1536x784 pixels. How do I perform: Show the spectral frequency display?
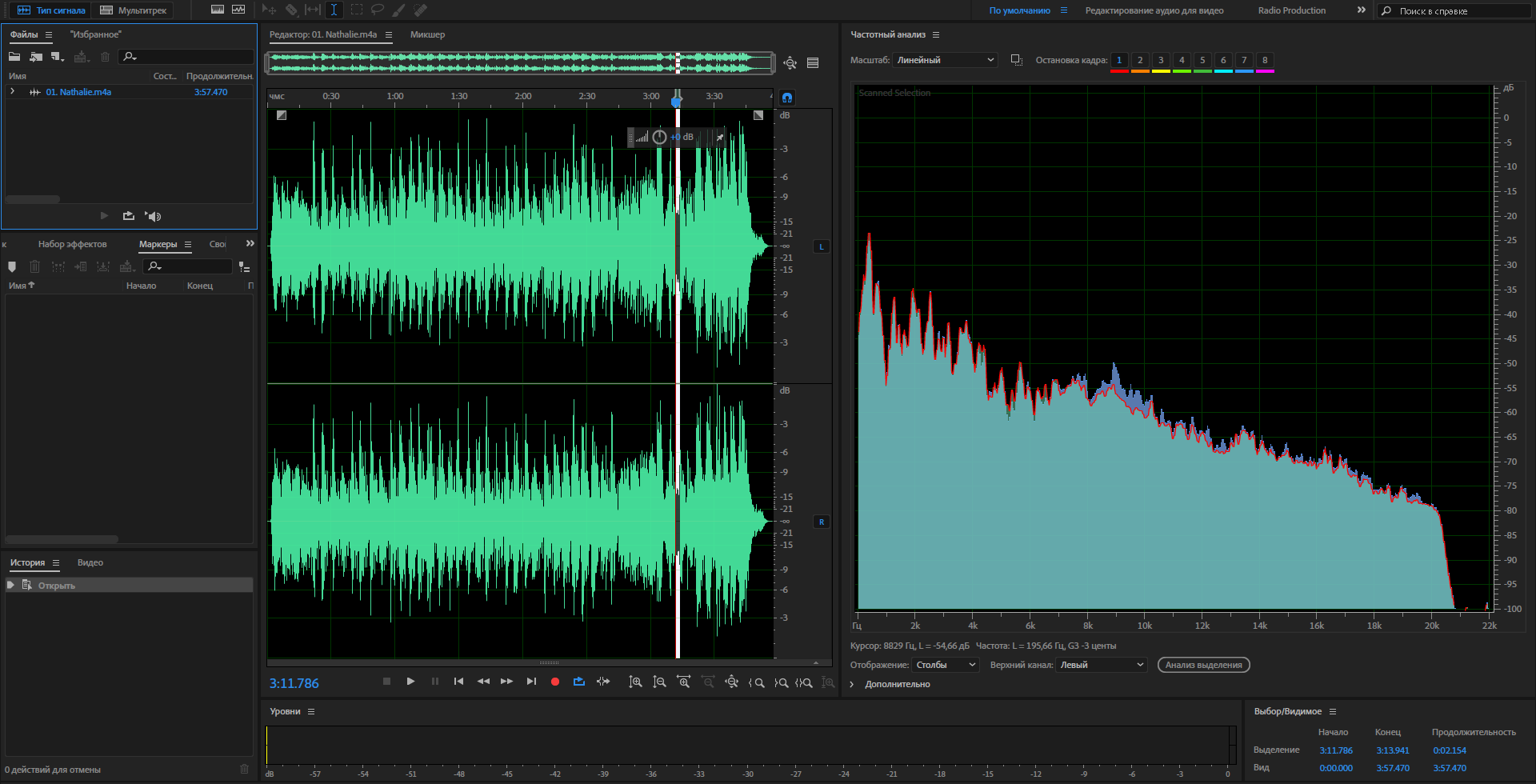coord(217,10)
